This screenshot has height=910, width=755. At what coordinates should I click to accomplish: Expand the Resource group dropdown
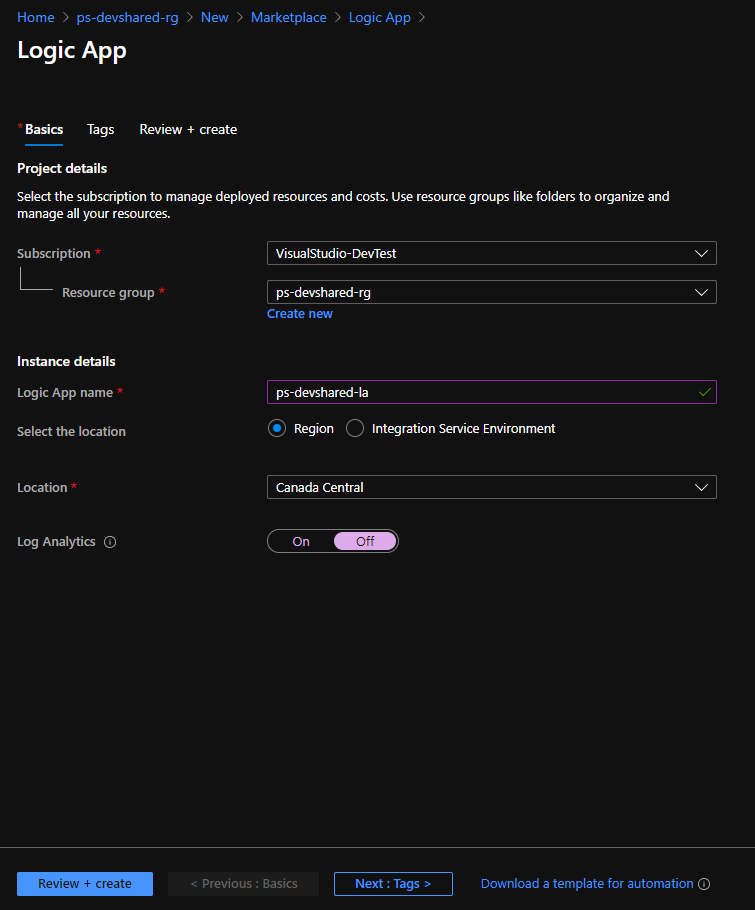coord(491,292)
